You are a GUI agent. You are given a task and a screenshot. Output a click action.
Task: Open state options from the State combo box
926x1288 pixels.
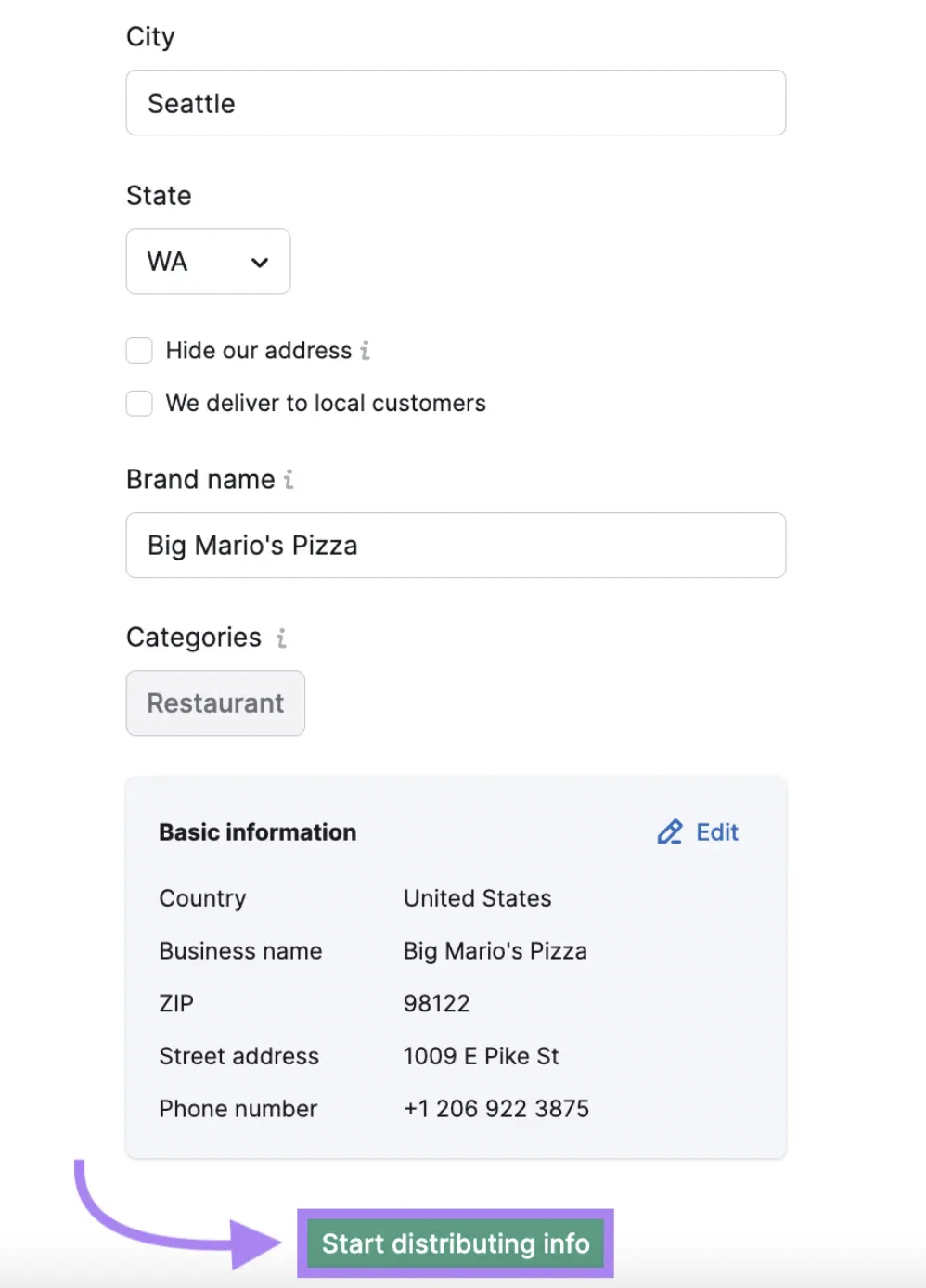208,262
